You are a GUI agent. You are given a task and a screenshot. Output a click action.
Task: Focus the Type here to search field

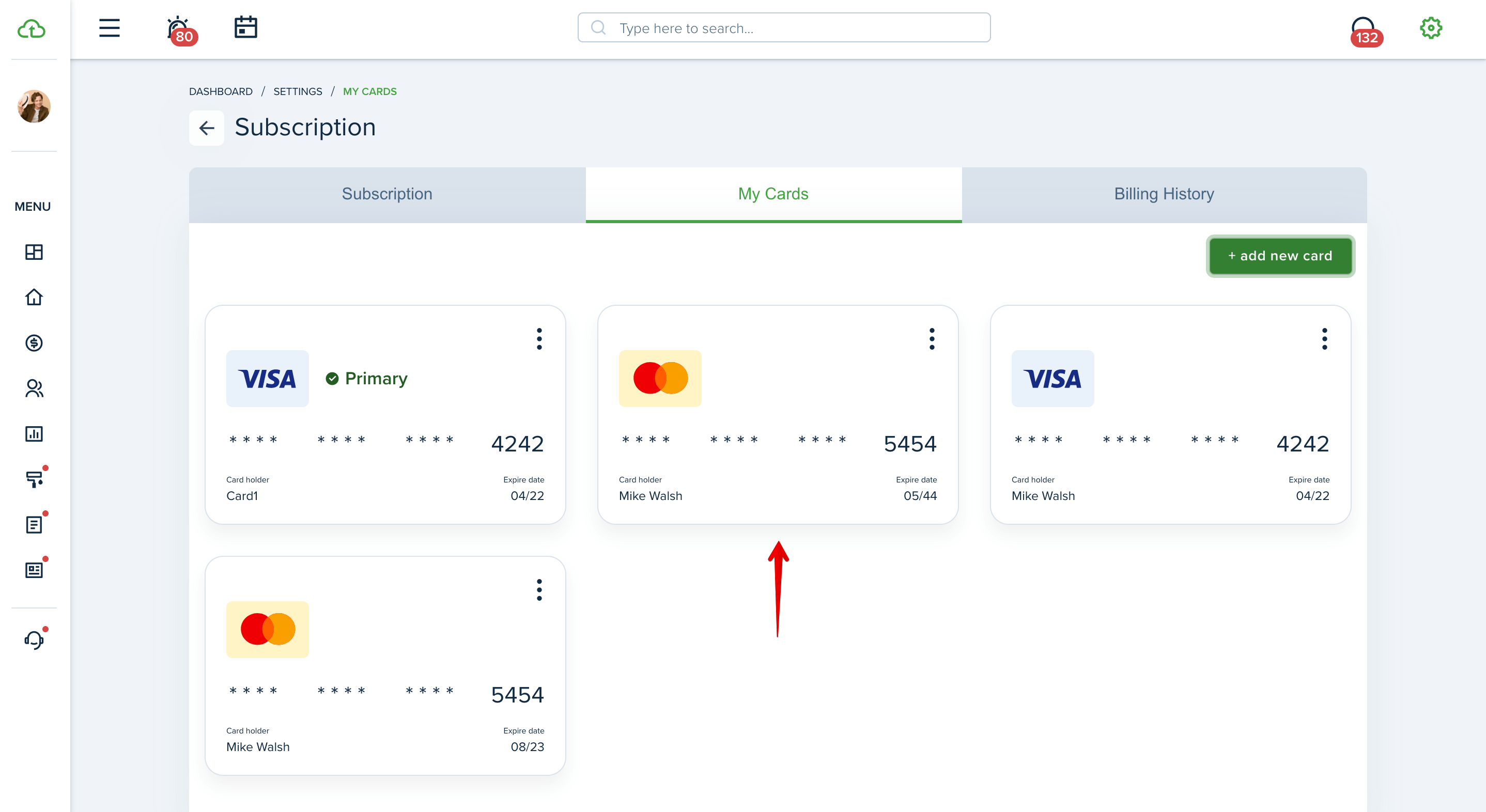(783, 28)
